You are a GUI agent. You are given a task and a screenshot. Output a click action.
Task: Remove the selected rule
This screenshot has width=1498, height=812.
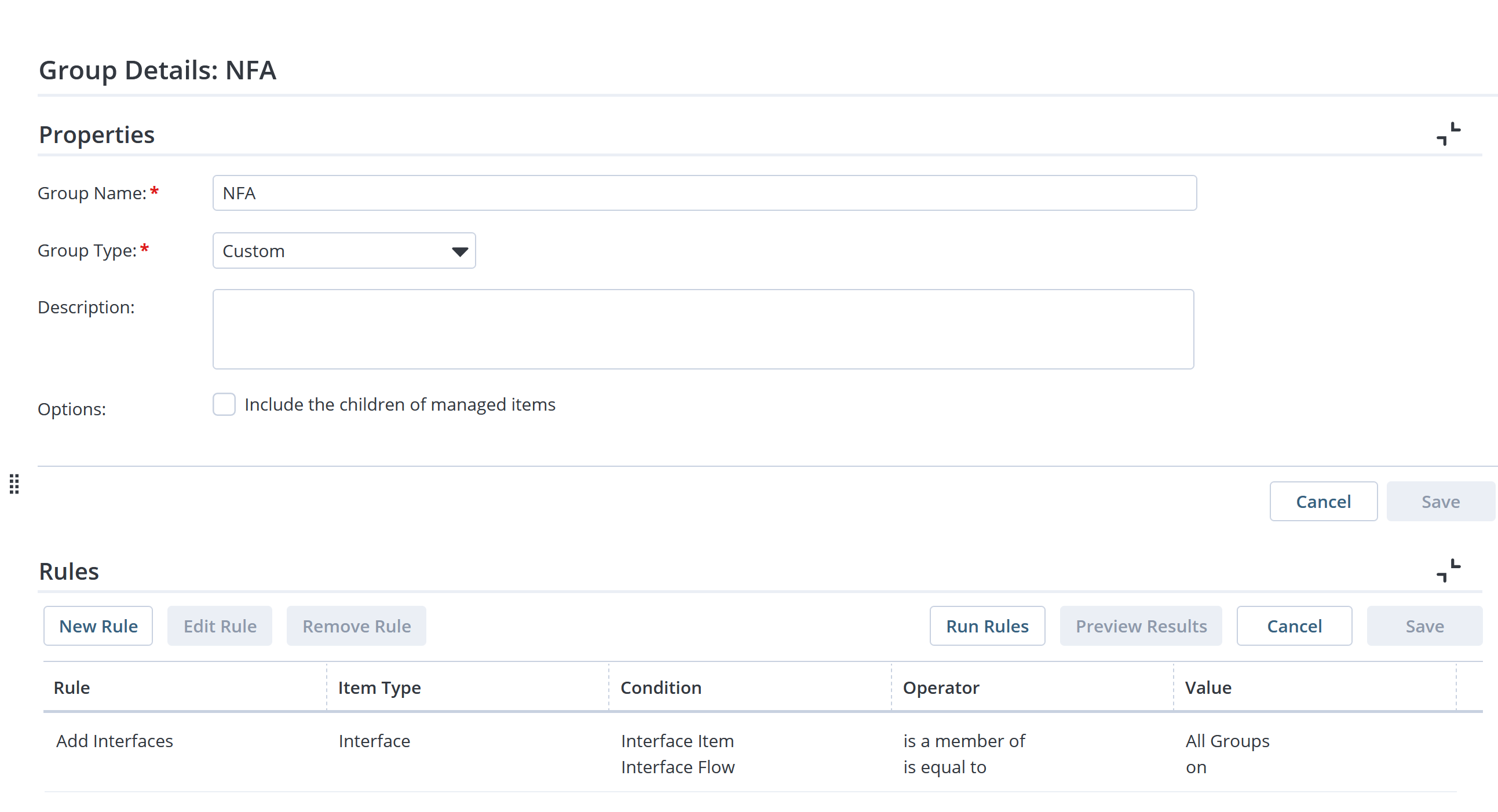[x=356, y=626]
